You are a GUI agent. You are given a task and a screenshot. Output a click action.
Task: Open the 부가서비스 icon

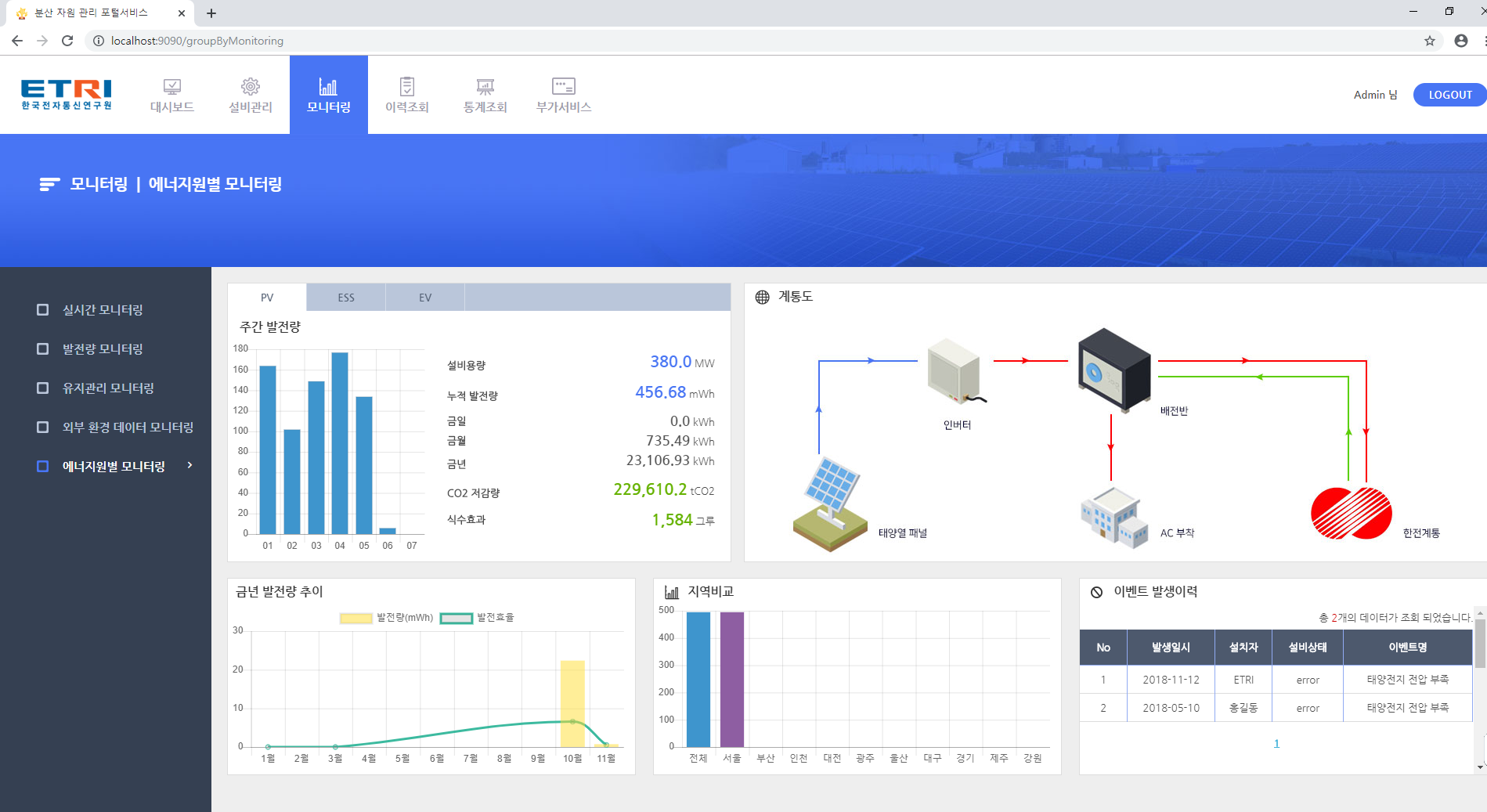[564, 87]
